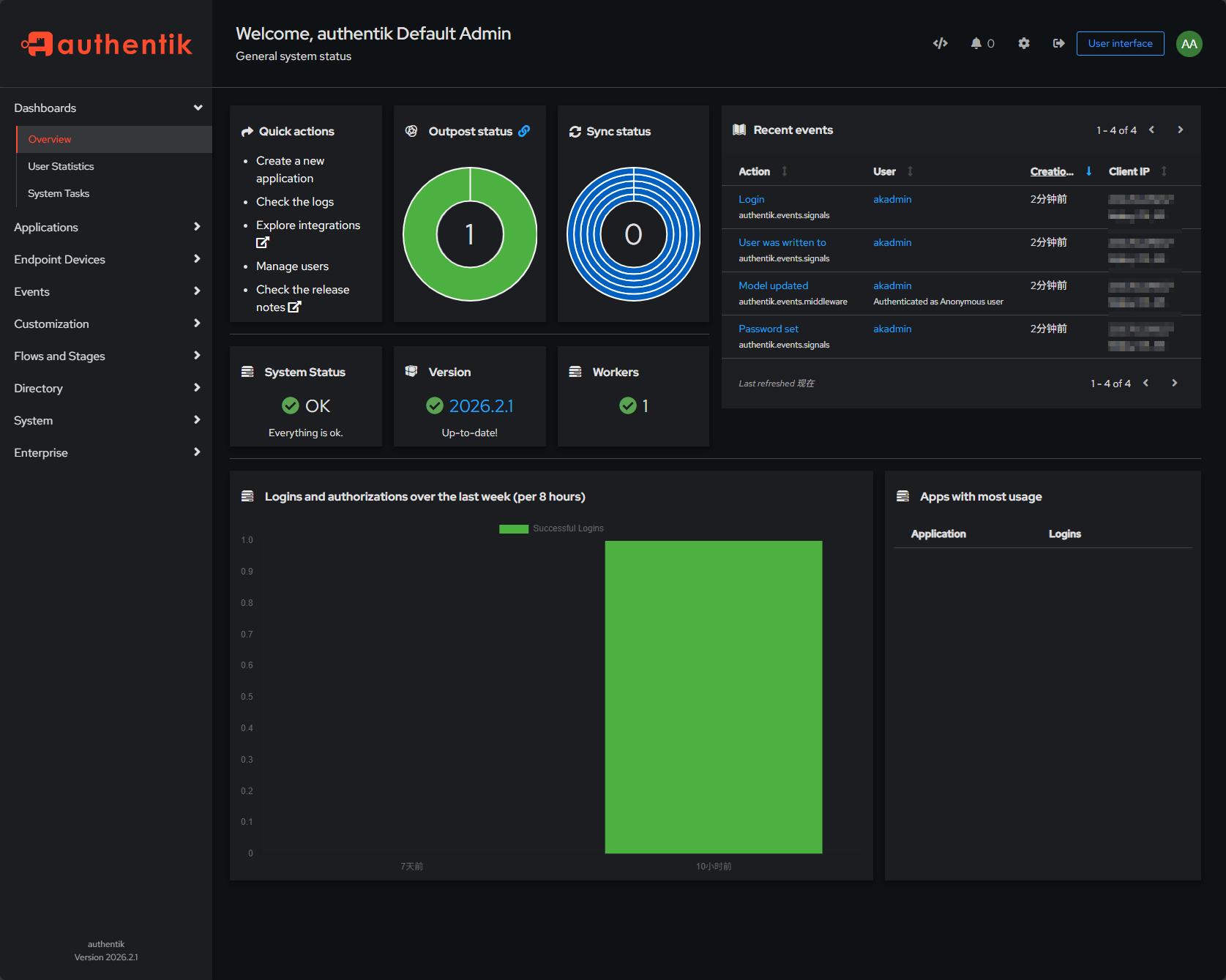
Task: Click the green logins bar in chart
Action: coord(714,697)
